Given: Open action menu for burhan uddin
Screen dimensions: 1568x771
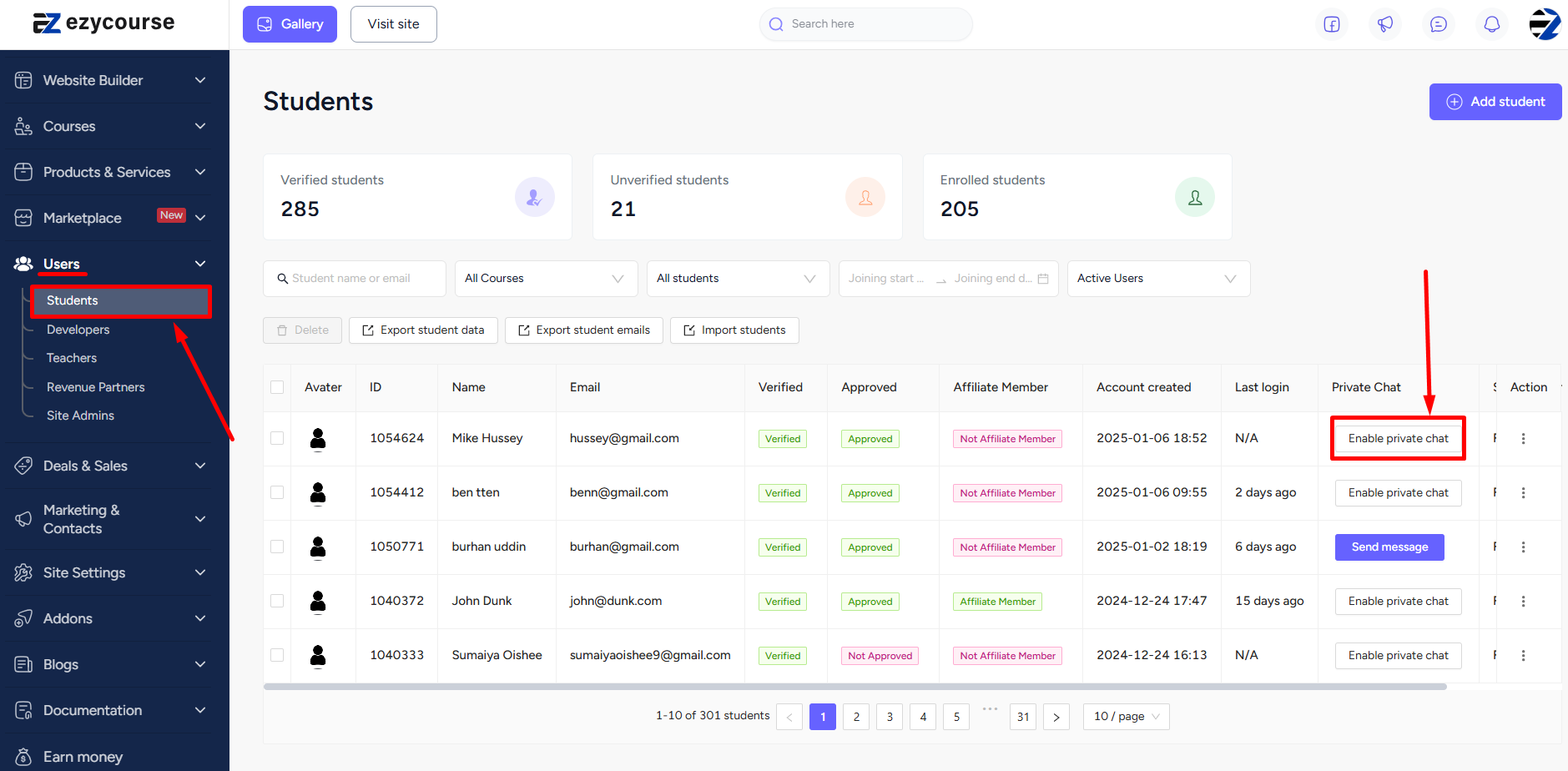Looking at the screenshot, I should click(x=1523, y=547).
